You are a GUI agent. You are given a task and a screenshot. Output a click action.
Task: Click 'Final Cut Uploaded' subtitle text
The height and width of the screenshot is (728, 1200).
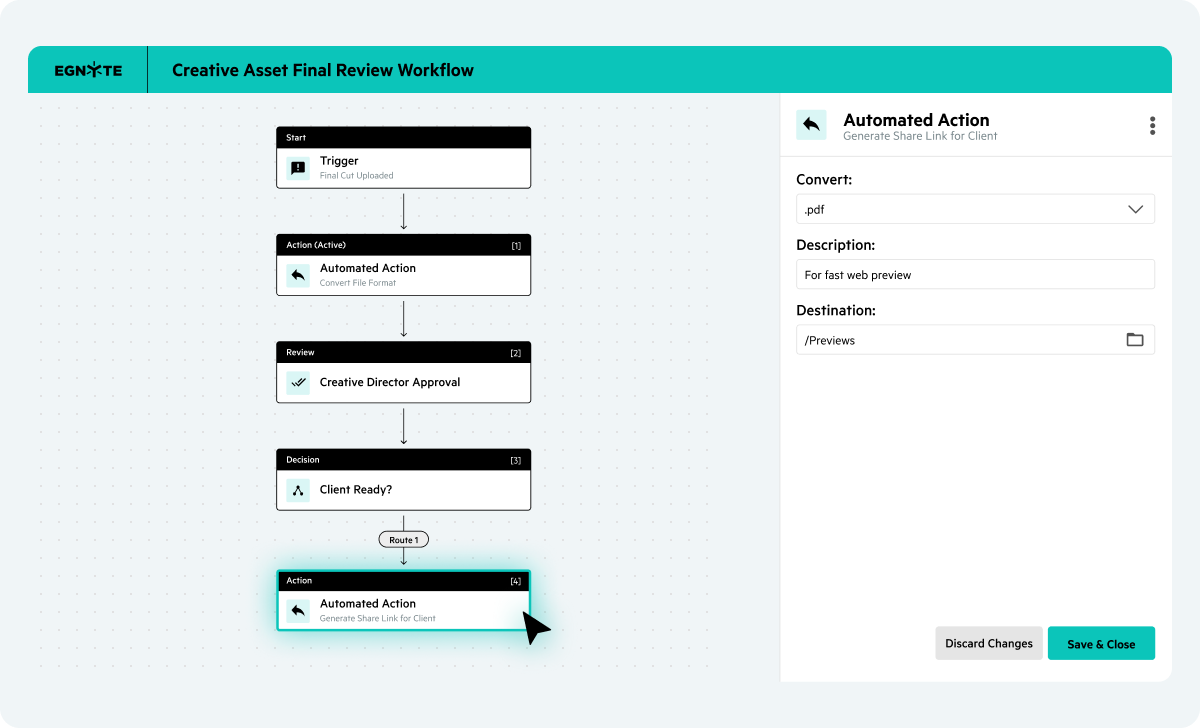click(x=357, y=176)
